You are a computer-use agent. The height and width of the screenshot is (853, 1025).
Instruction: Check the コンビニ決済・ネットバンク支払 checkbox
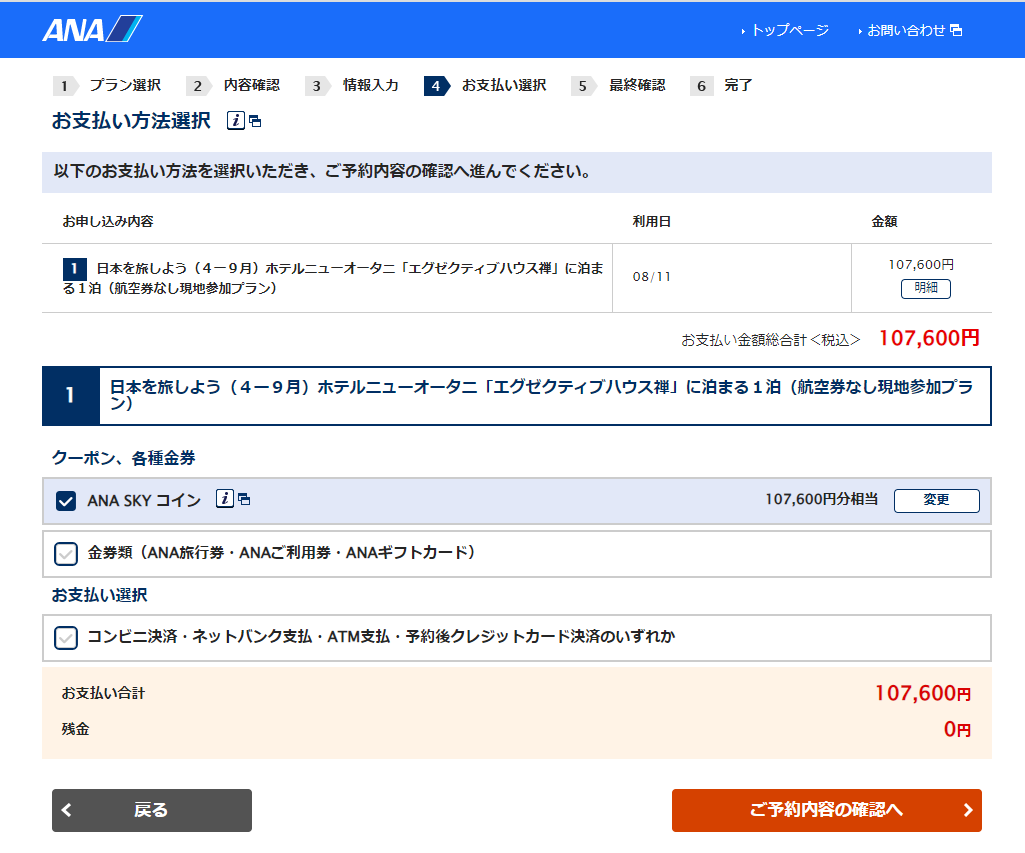(66, 637)
